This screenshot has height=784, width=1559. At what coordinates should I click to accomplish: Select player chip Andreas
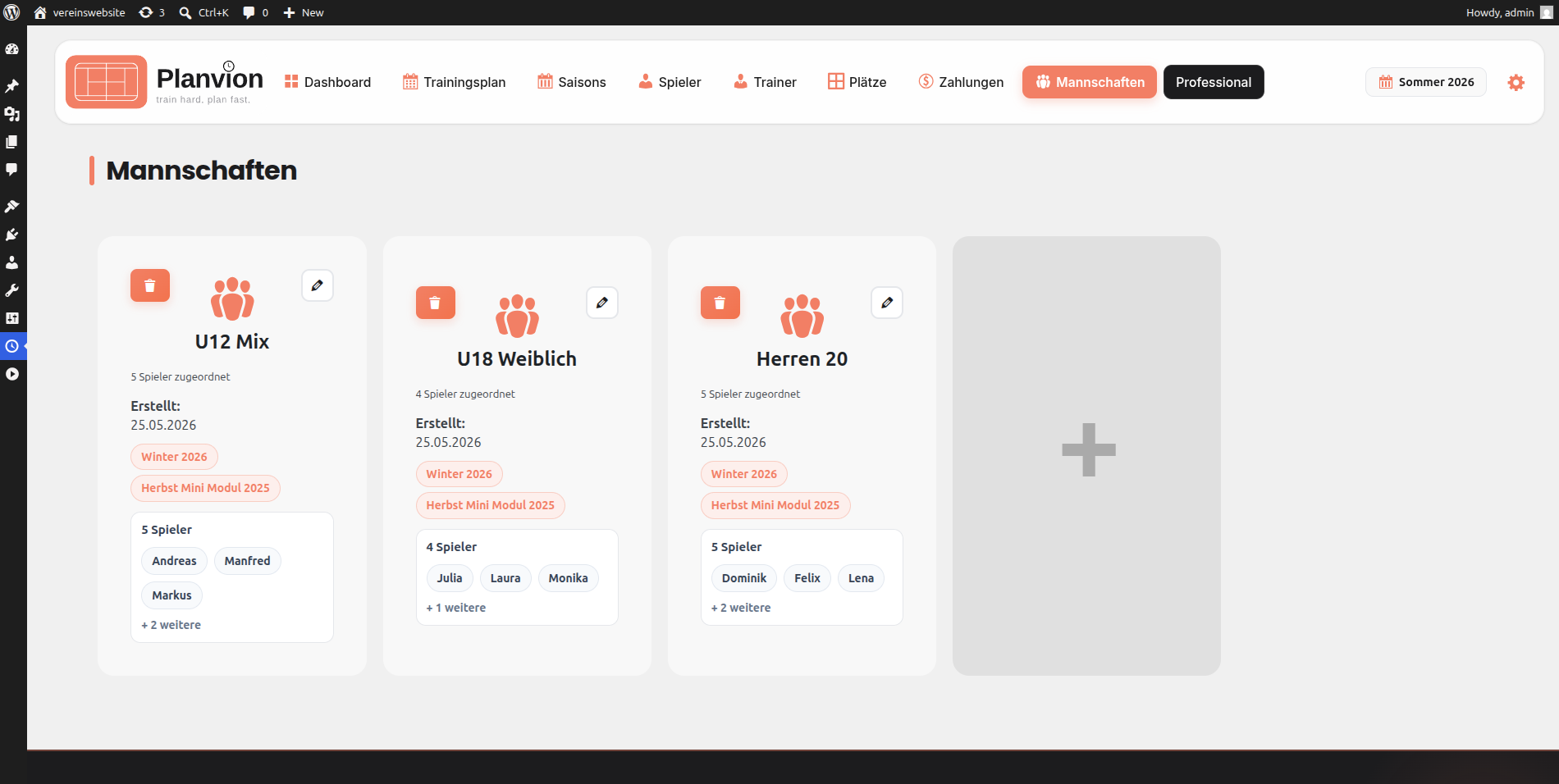(174, 561)
